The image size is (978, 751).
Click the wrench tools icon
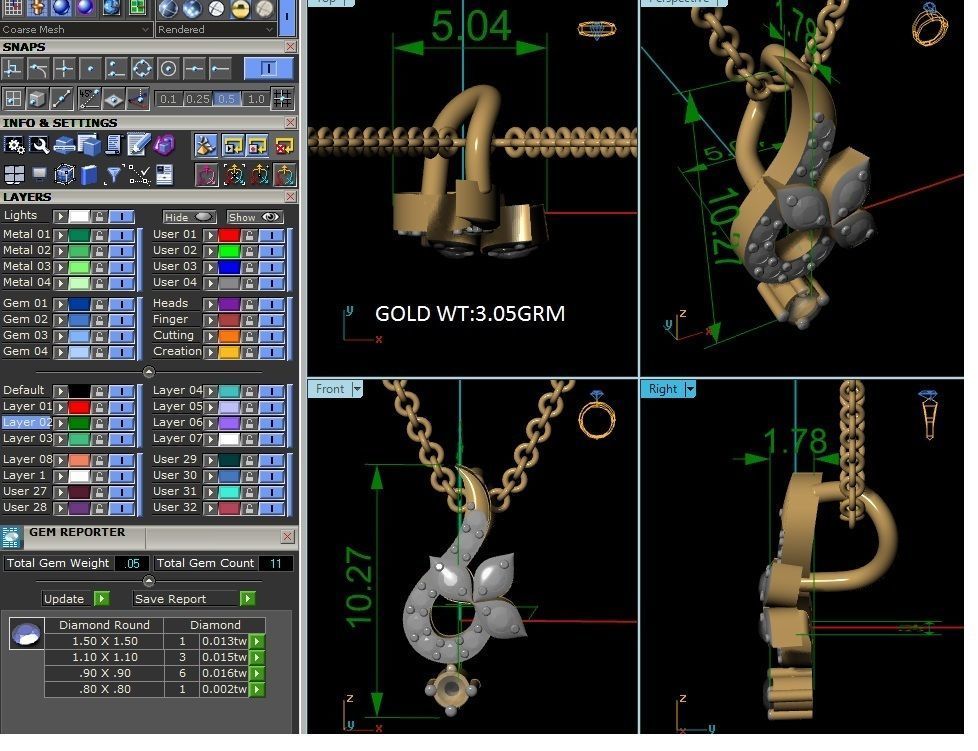[40, 145]
